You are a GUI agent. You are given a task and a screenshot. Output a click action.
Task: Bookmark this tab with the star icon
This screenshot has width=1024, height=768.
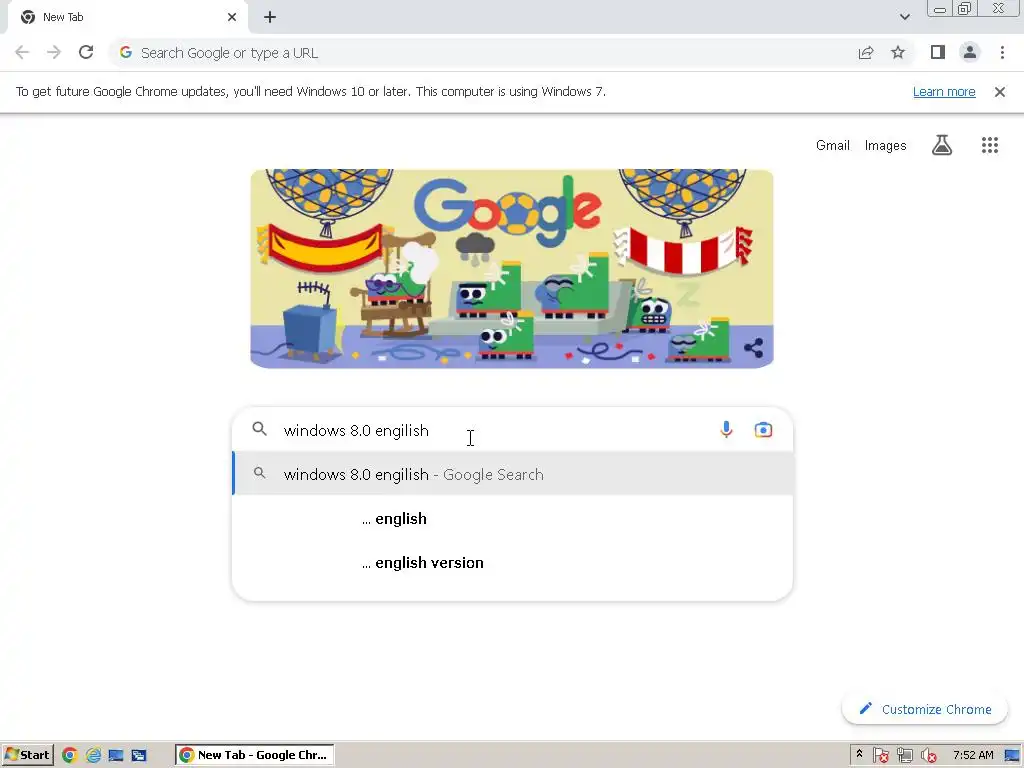click(898, 53)
